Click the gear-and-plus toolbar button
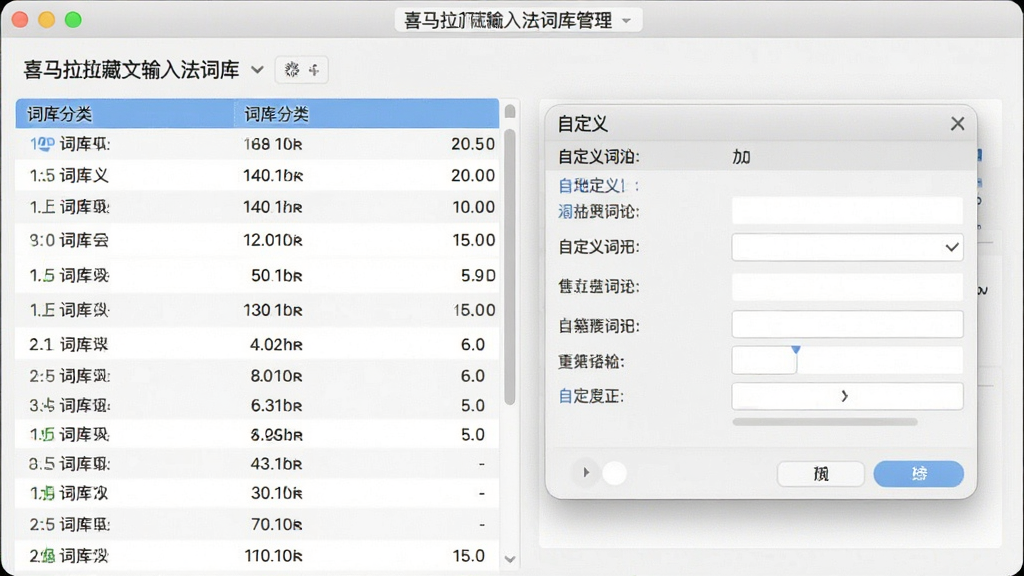This screenshot has height=576, width=1024. pyautogui.click(x=302, y=69)
